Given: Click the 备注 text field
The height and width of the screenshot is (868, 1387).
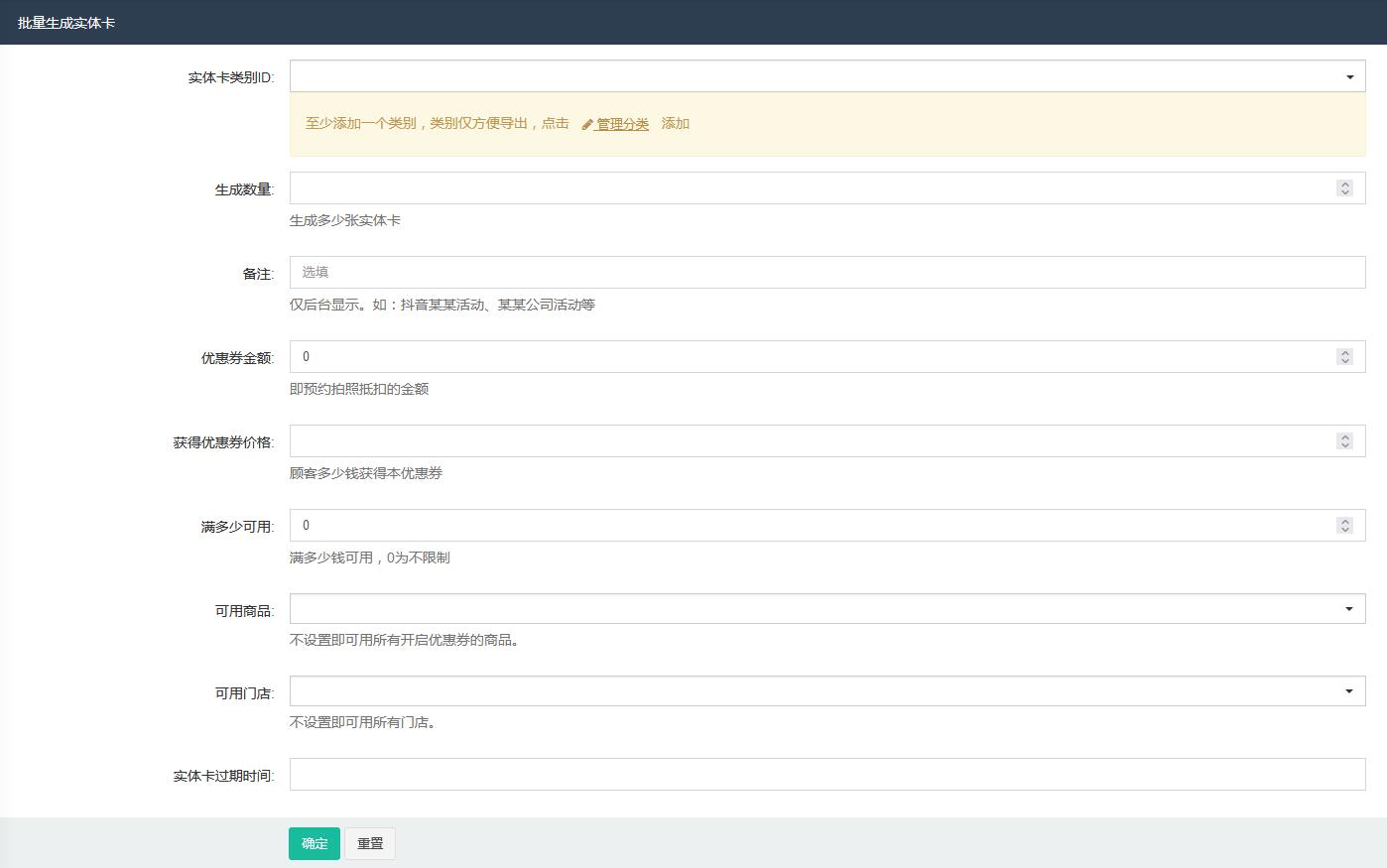Looking at the screenshot, I should (x=826, y=273).
